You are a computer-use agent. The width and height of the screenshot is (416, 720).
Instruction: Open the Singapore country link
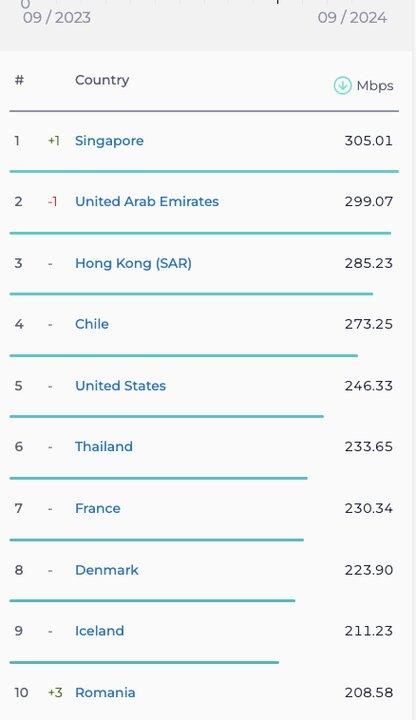(x=109, y=141)
